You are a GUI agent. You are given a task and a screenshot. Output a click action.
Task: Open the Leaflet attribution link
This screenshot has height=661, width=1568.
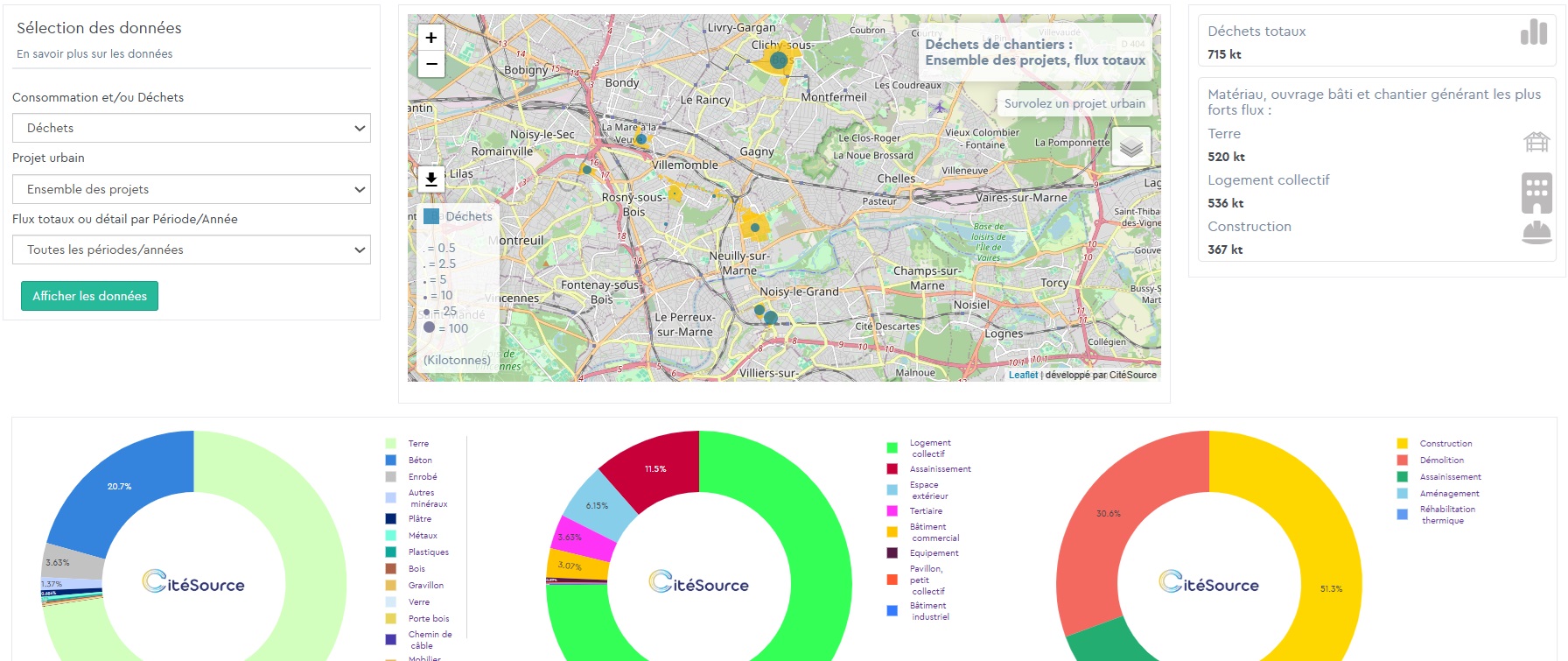1023,375
